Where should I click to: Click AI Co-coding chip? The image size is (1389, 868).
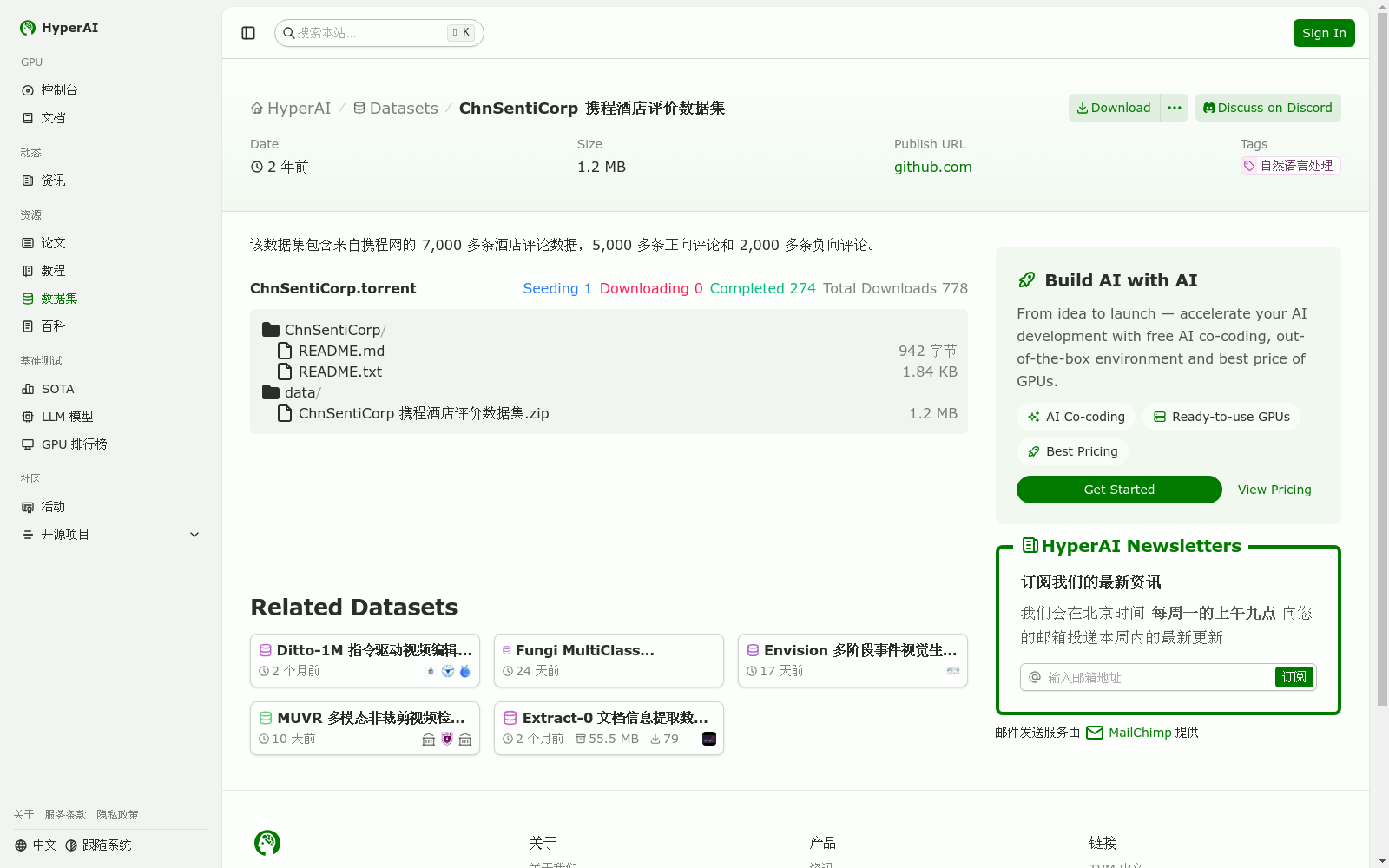point(1076,417)
